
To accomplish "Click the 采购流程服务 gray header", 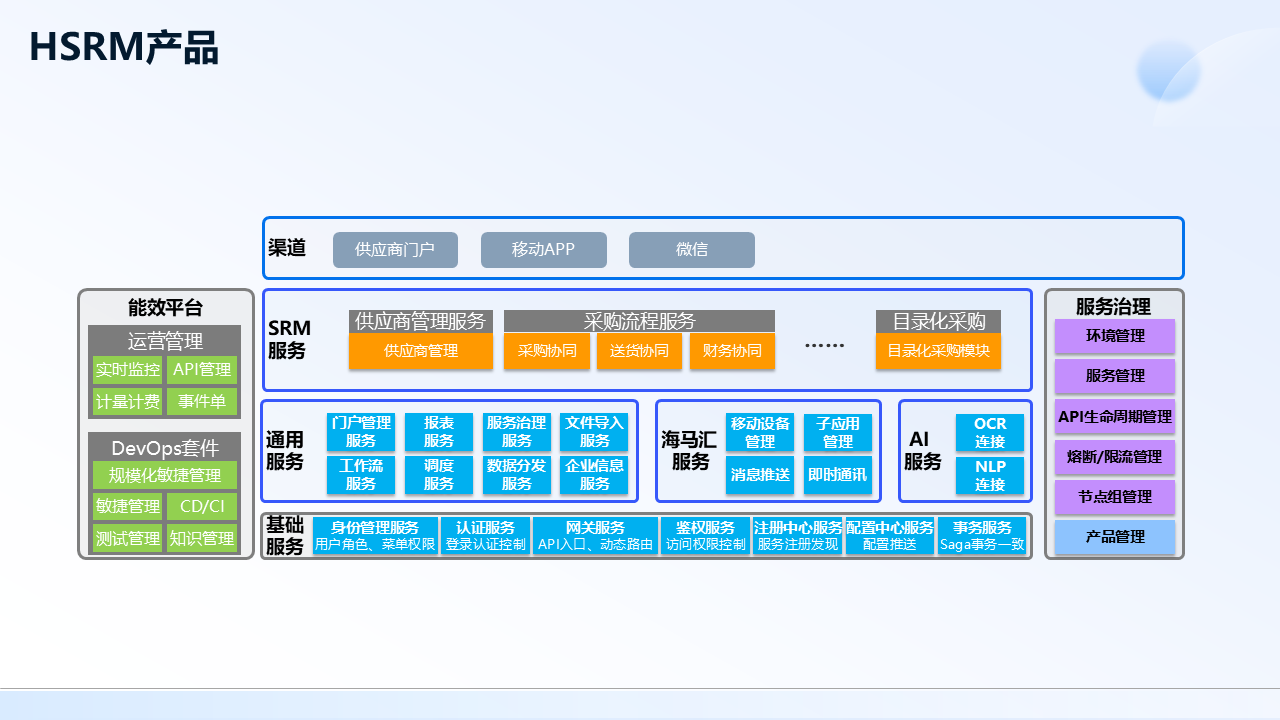I will tap(640, 321).
